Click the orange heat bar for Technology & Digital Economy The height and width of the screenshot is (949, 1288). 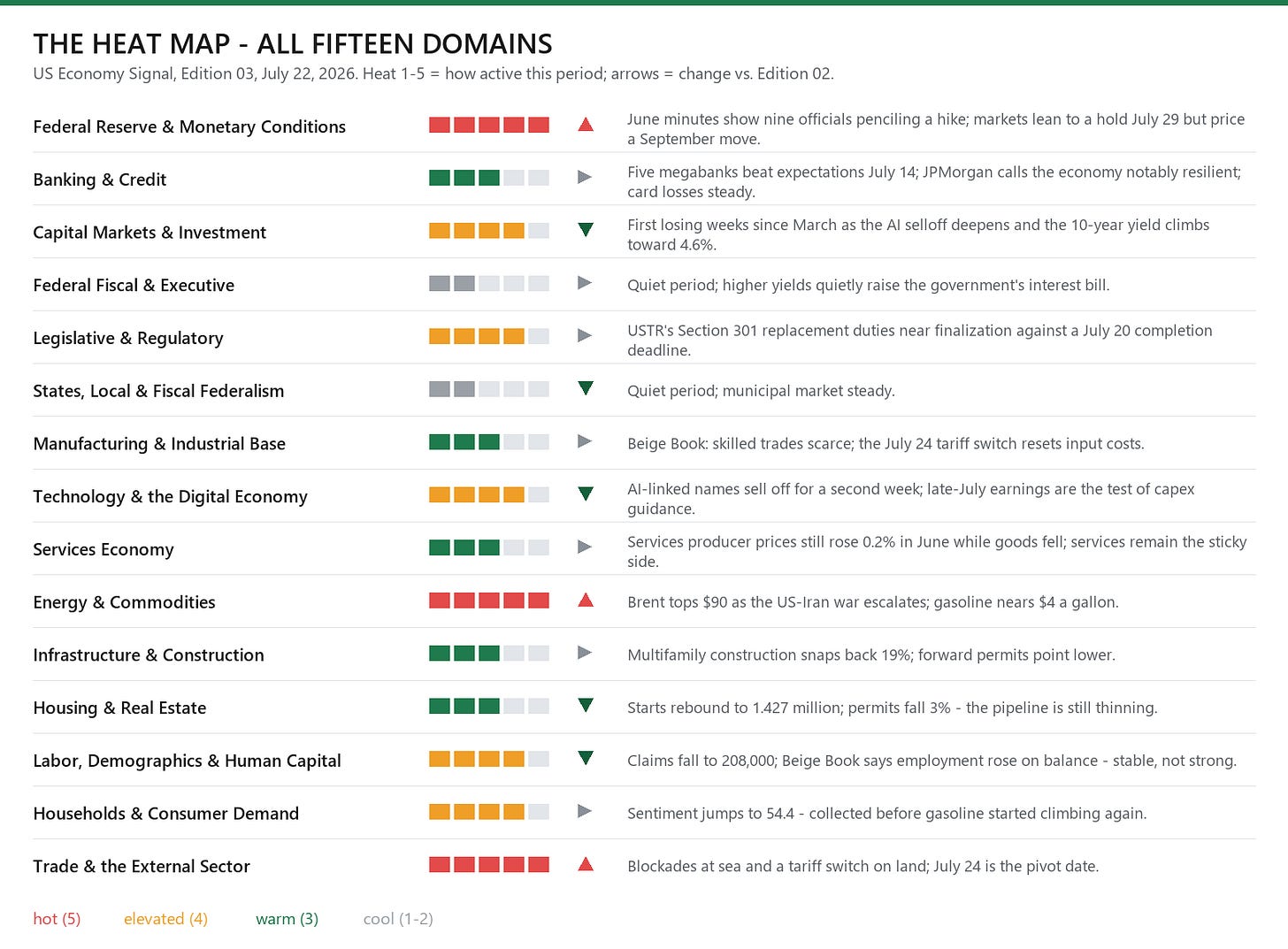tap(489, 495)
